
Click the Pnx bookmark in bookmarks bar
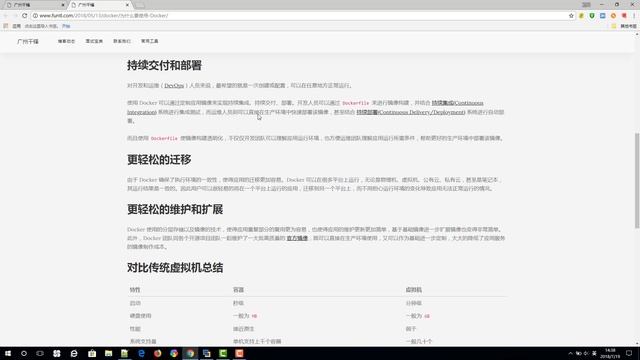66,26
